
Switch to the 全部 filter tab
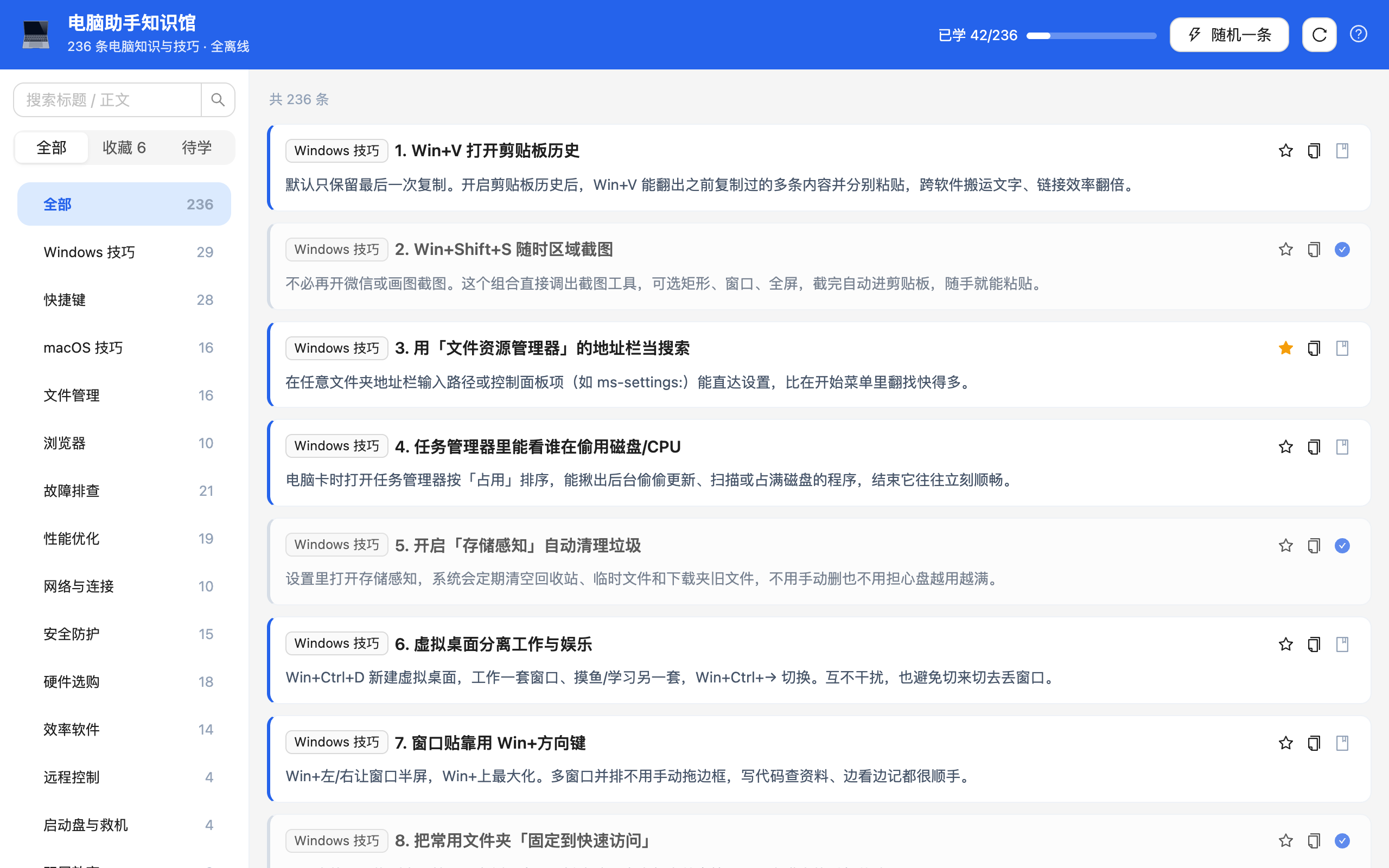coord(52,148)
